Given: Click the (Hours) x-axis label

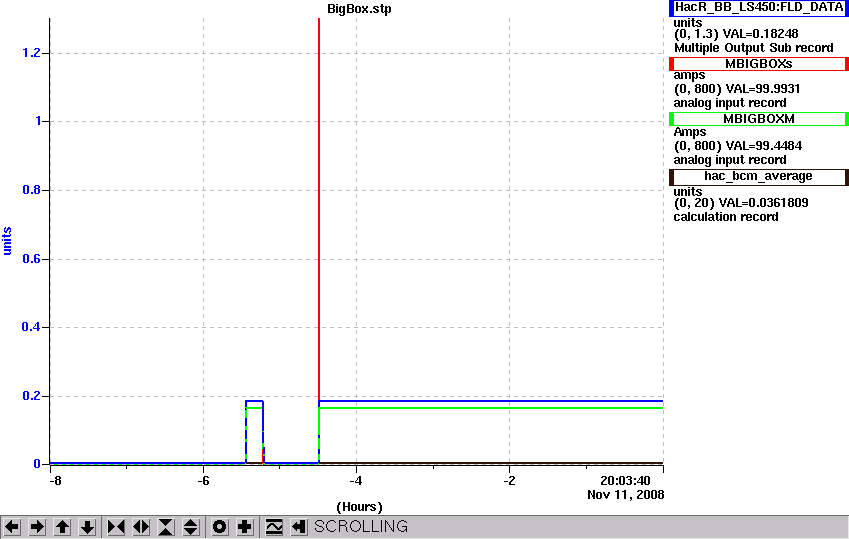Looking at the screenshot, I should tap(360, 507).
